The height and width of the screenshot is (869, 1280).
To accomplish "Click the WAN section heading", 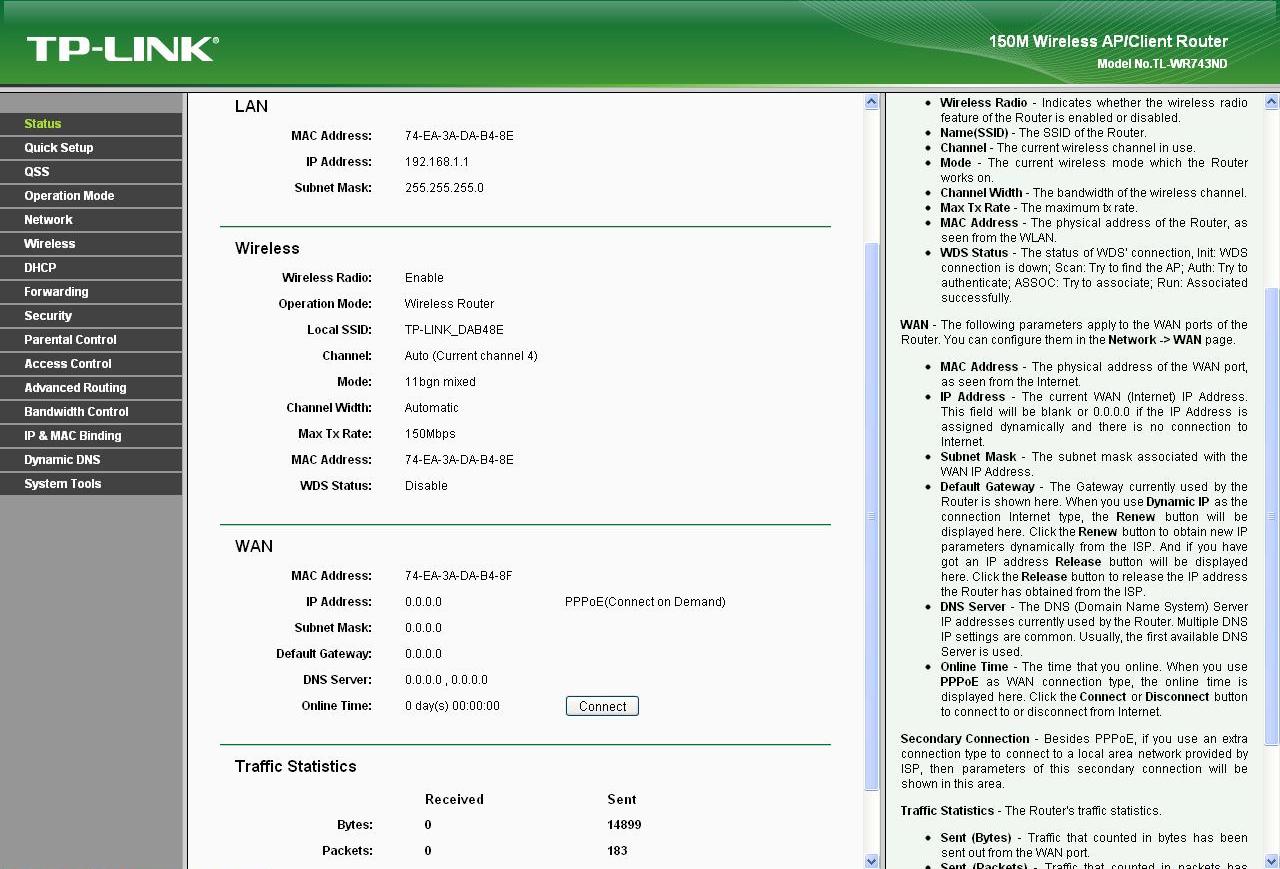I will [x=254, y=547].
